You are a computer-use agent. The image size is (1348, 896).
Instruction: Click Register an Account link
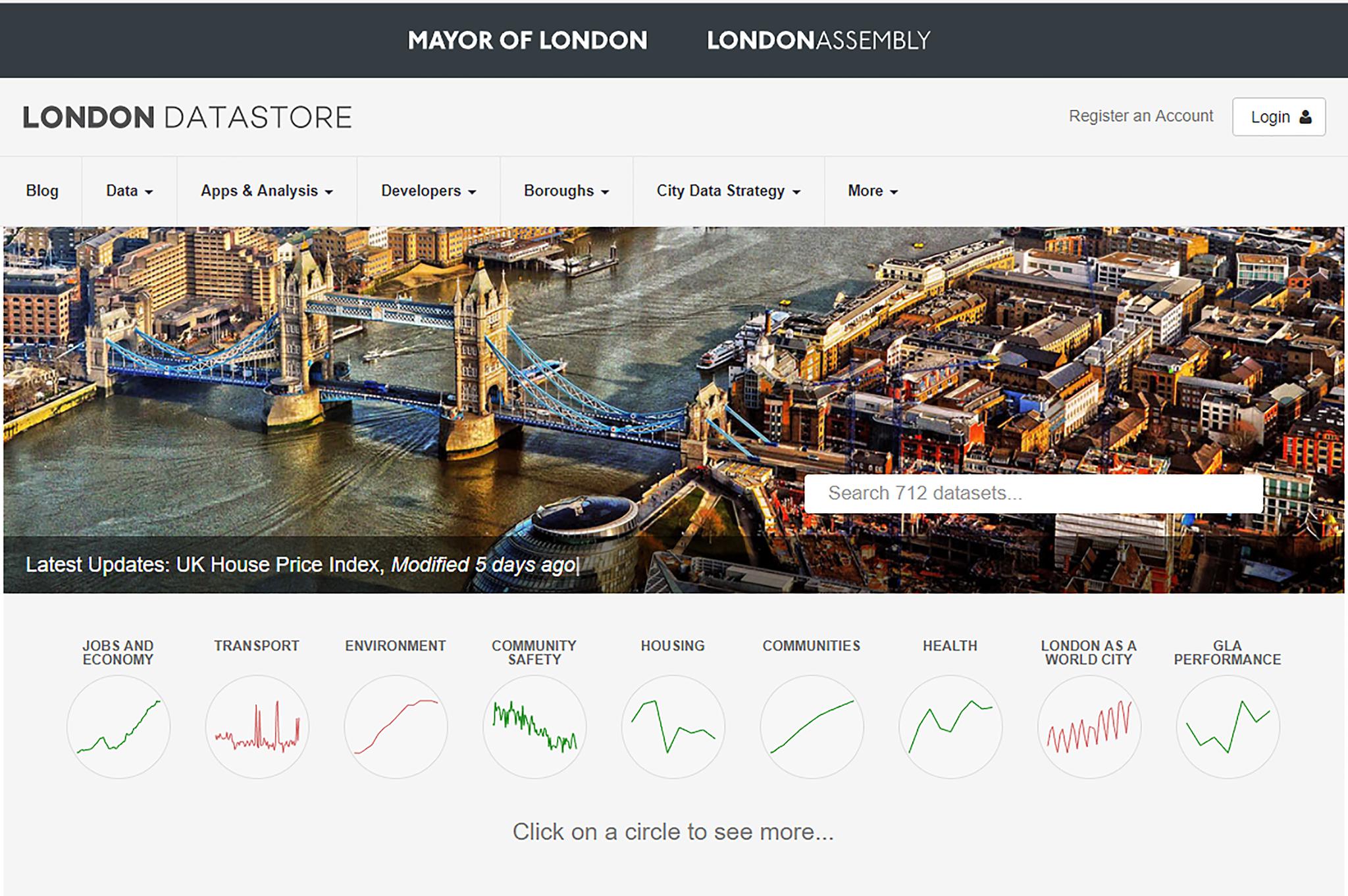pos(1141,116)
